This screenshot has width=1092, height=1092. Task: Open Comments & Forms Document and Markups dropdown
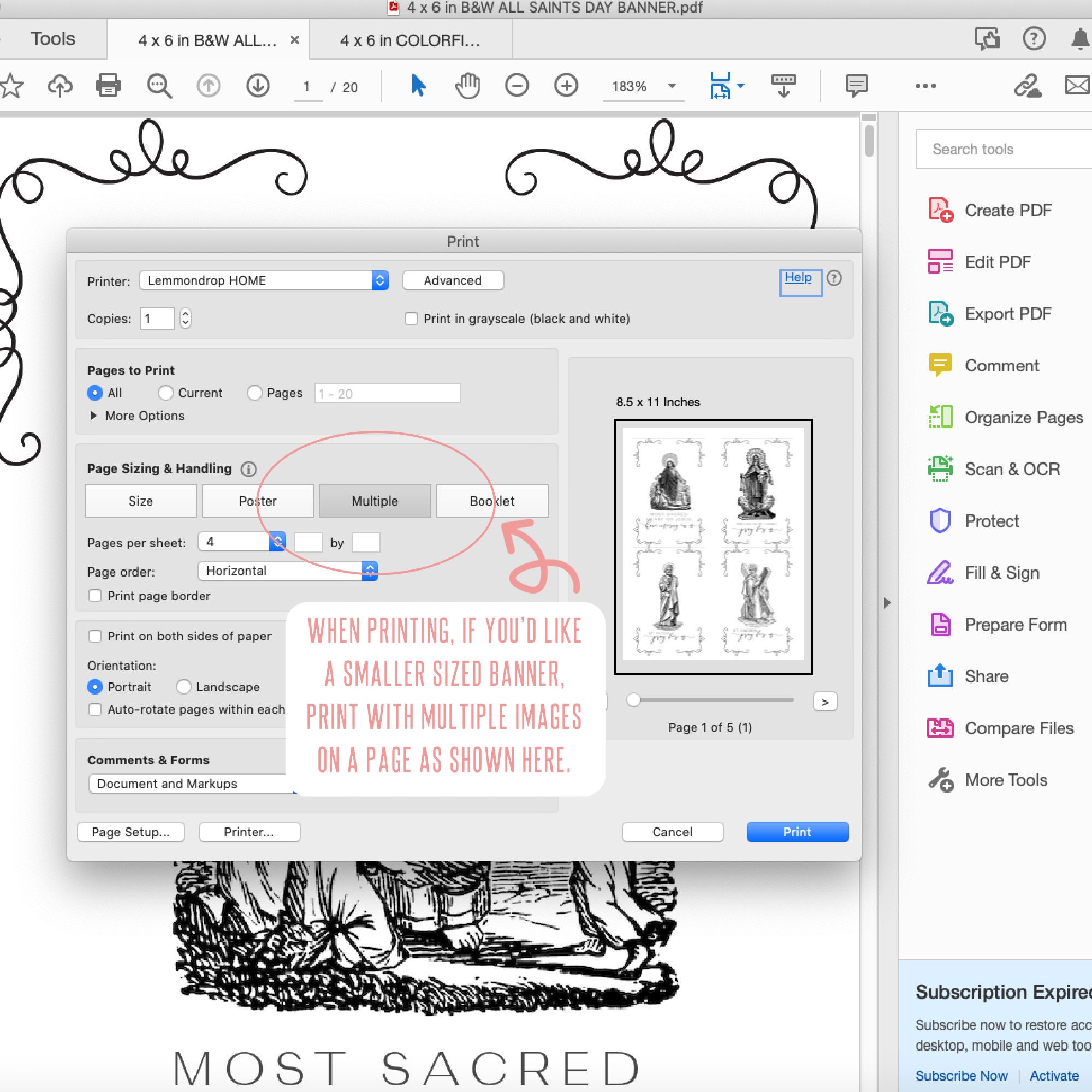pos(192,784)
